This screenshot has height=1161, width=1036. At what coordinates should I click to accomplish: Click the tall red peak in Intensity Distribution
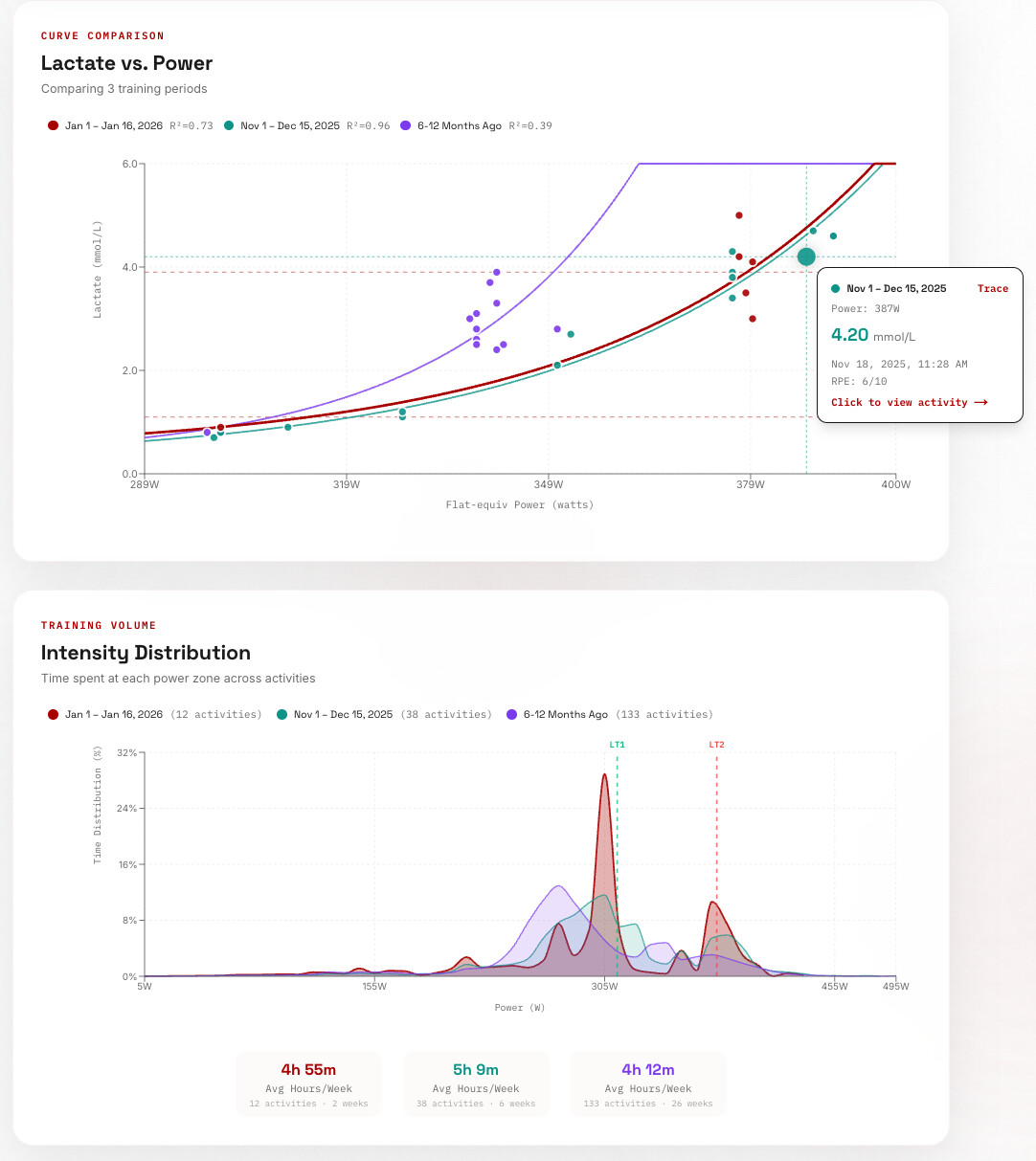604,777
